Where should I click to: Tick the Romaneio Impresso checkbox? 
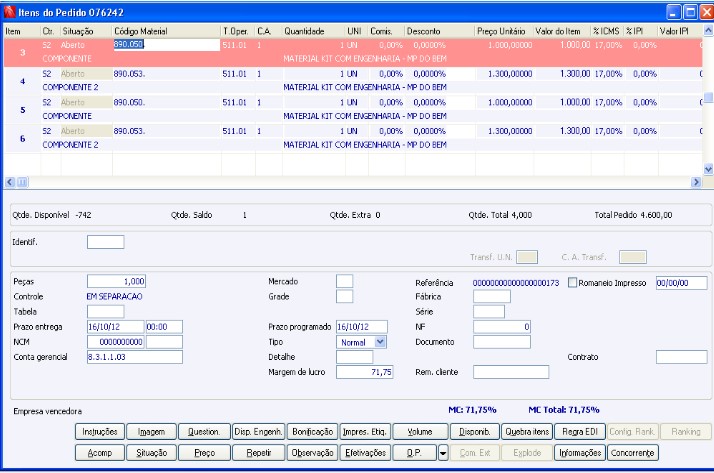(573, 283)
